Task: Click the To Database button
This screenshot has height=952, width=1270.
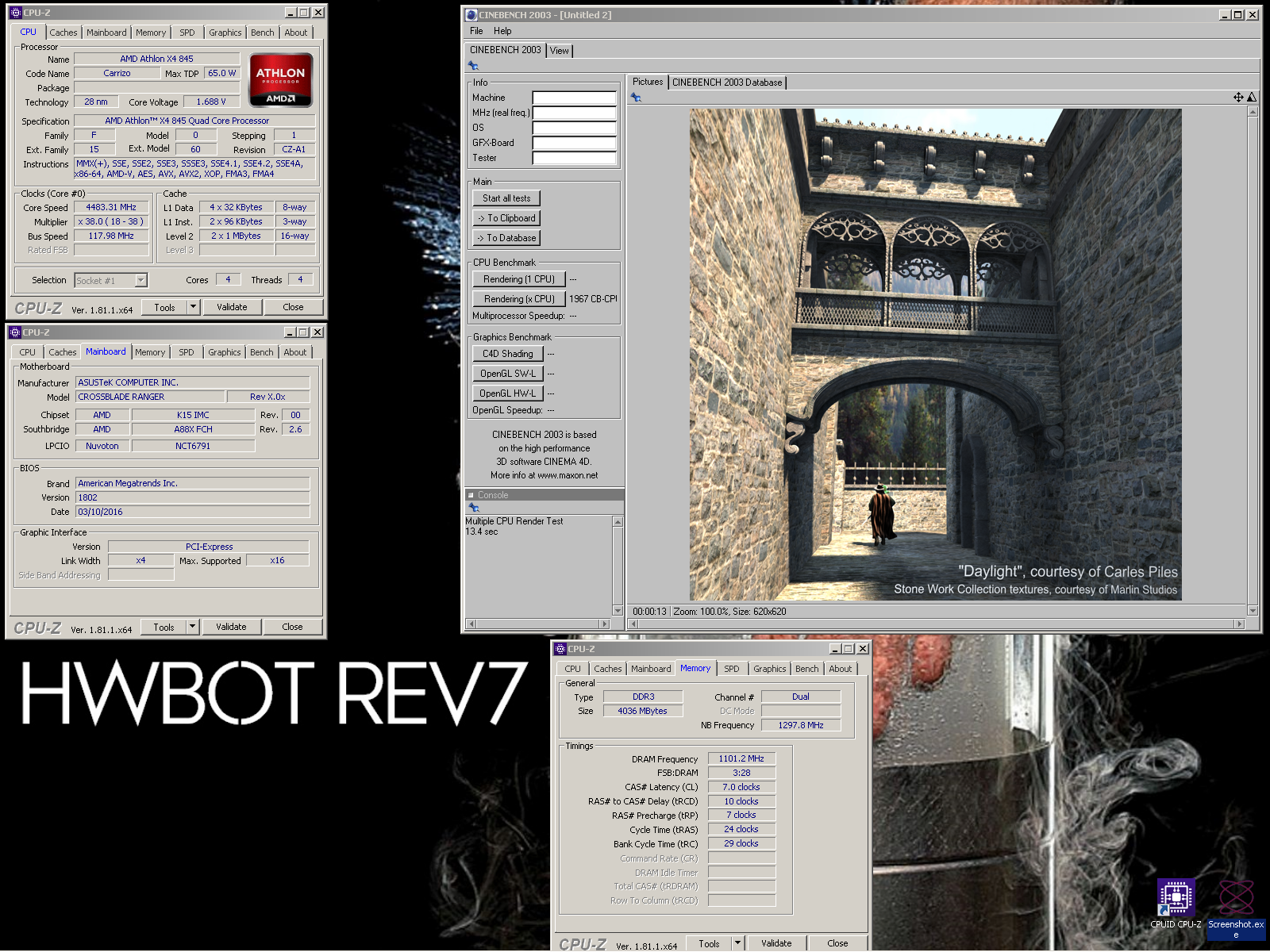Action: point(506,238)
